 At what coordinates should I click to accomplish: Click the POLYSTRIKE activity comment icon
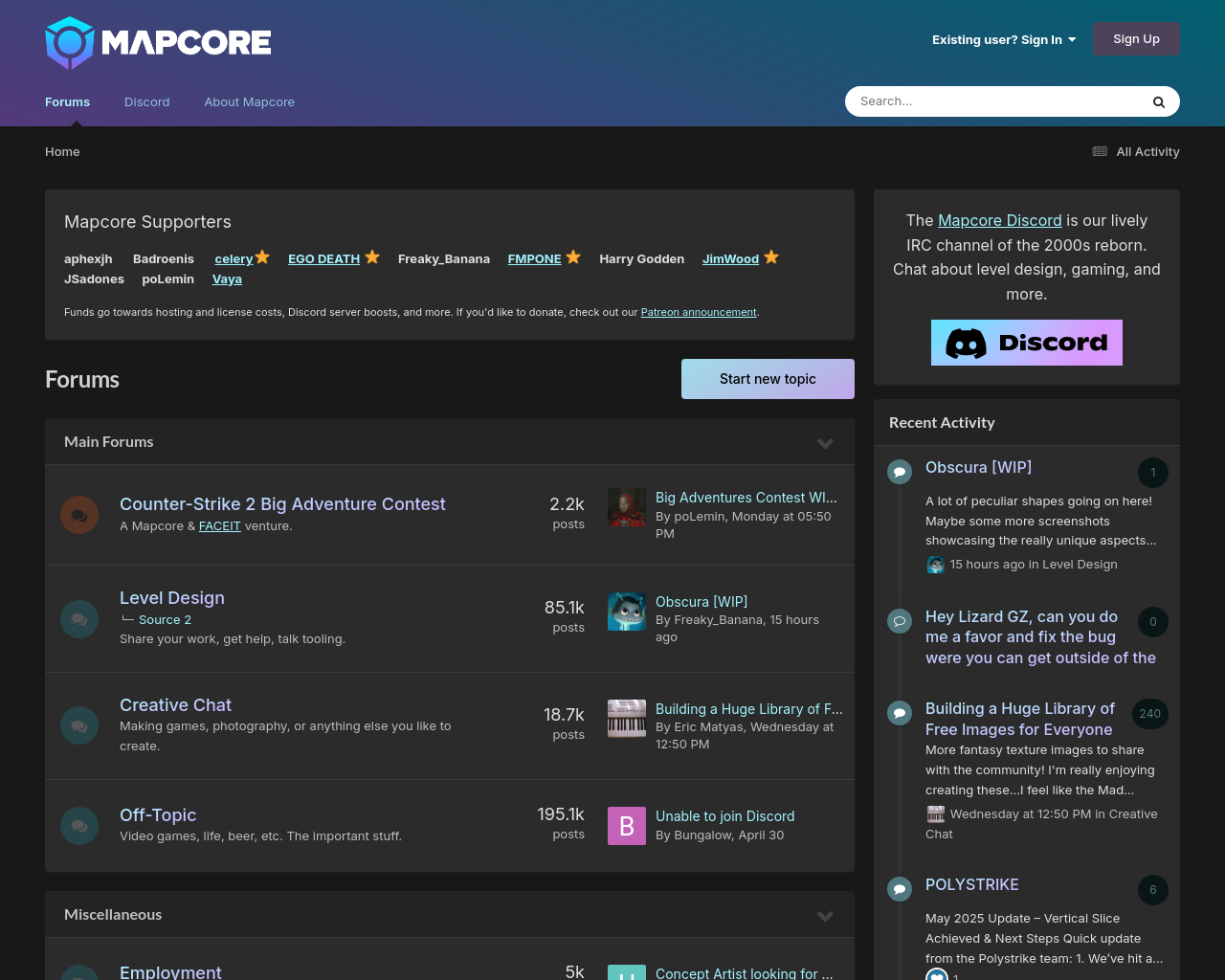tap(900, 889)
